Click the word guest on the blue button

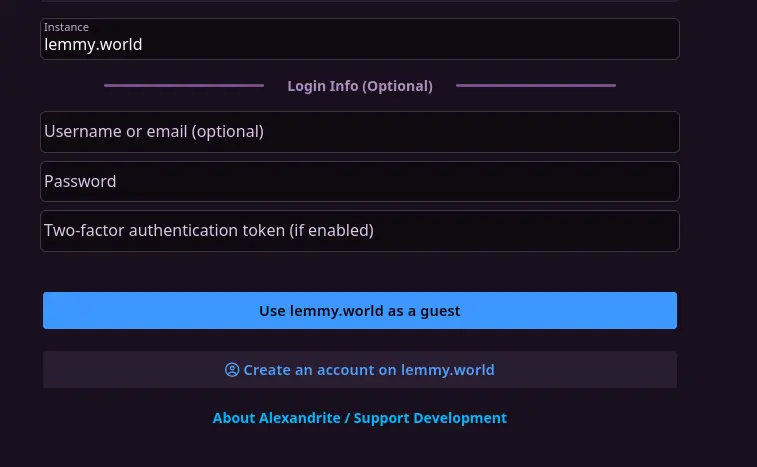click(440, 311)
